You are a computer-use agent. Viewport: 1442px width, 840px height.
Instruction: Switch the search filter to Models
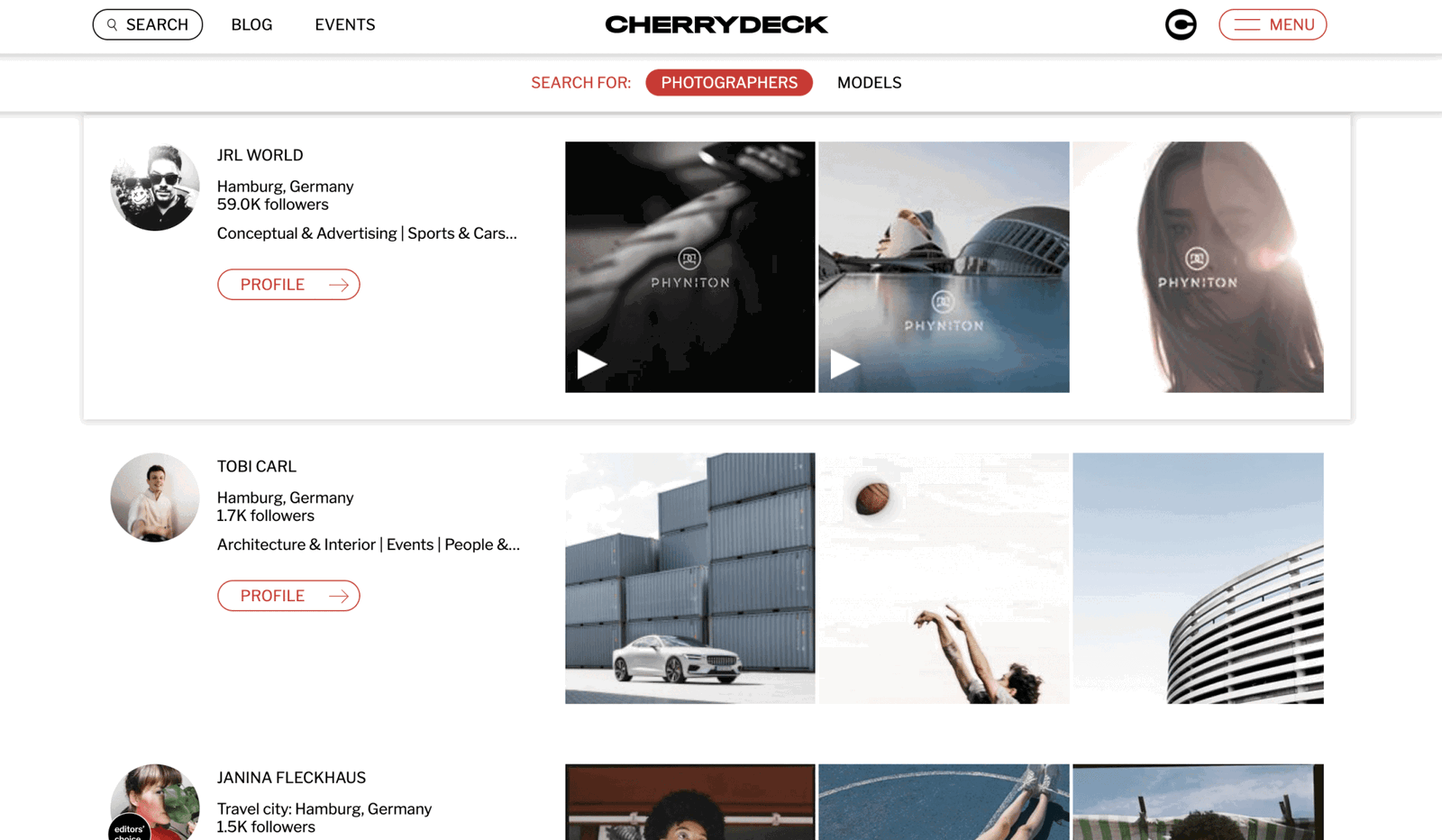pos(869,83)
